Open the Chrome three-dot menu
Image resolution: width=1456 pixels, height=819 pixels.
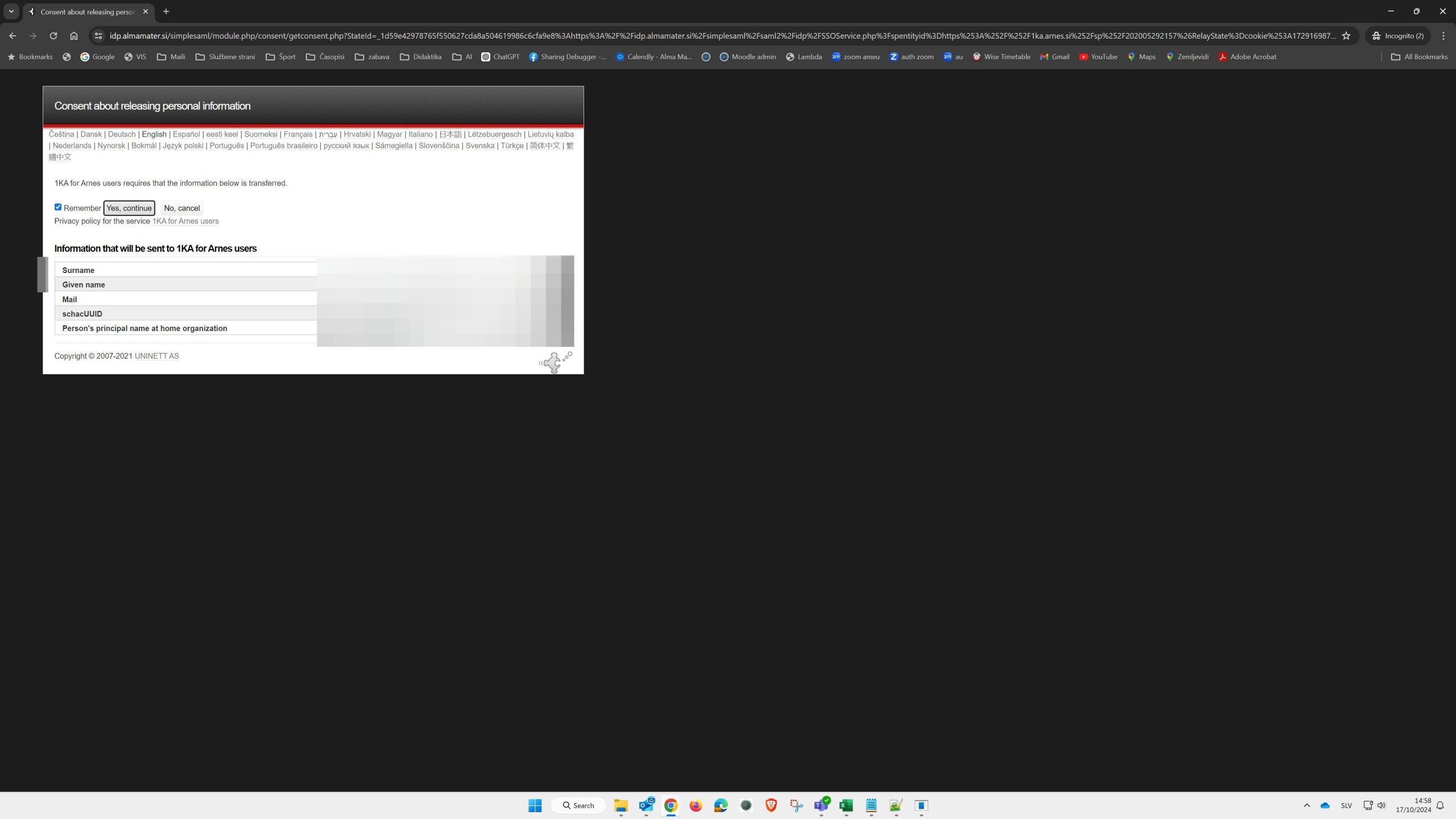1443,36
